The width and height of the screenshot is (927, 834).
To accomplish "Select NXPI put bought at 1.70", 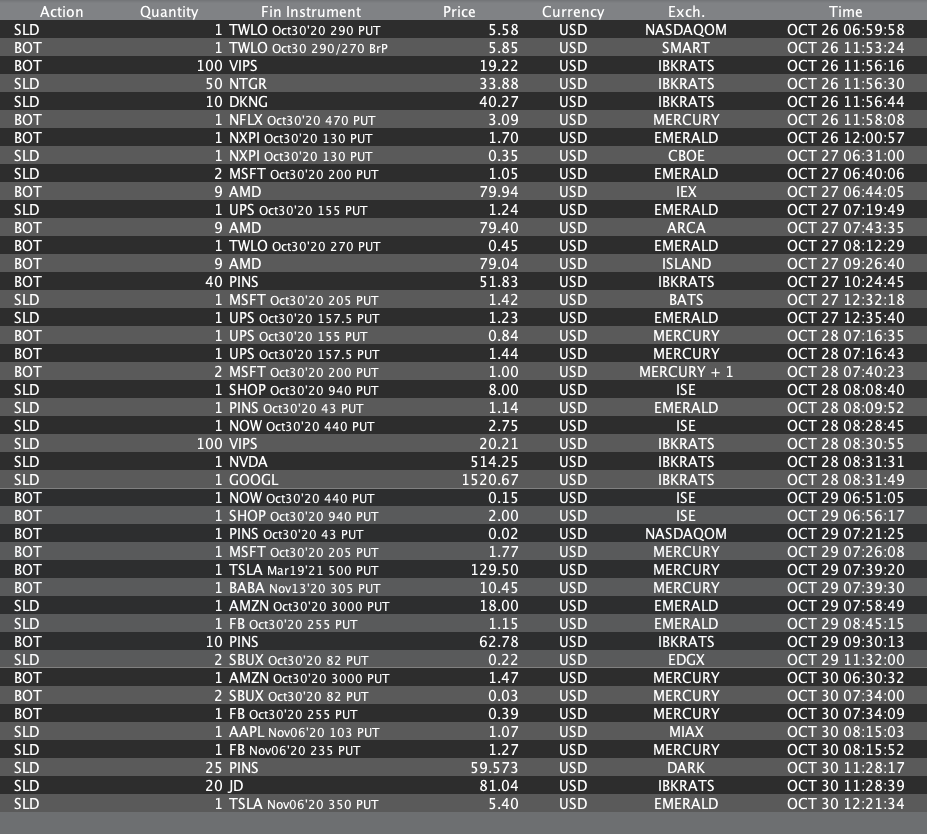I will (x=464, y=138).
